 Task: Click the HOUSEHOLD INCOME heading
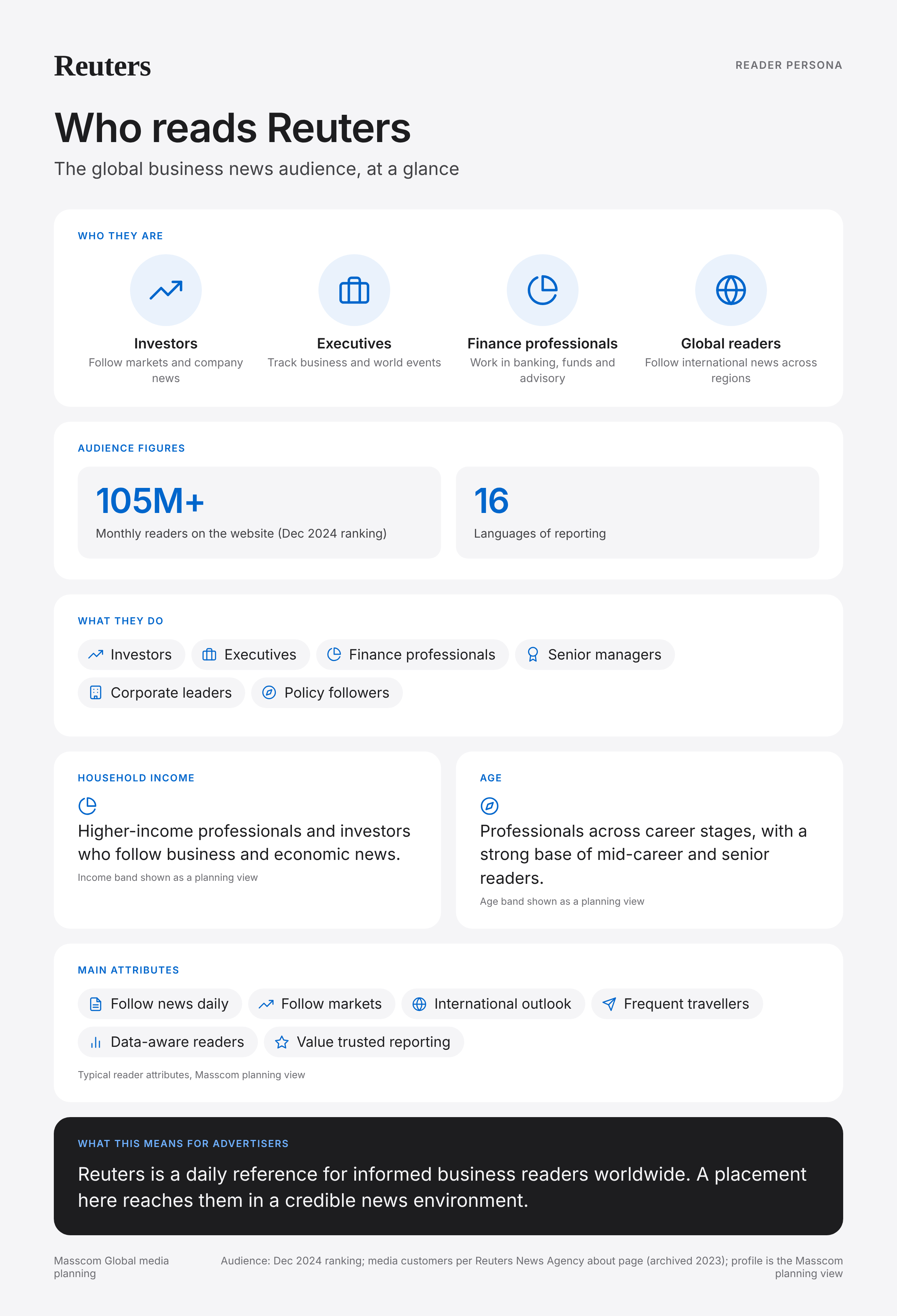(136, 778)
